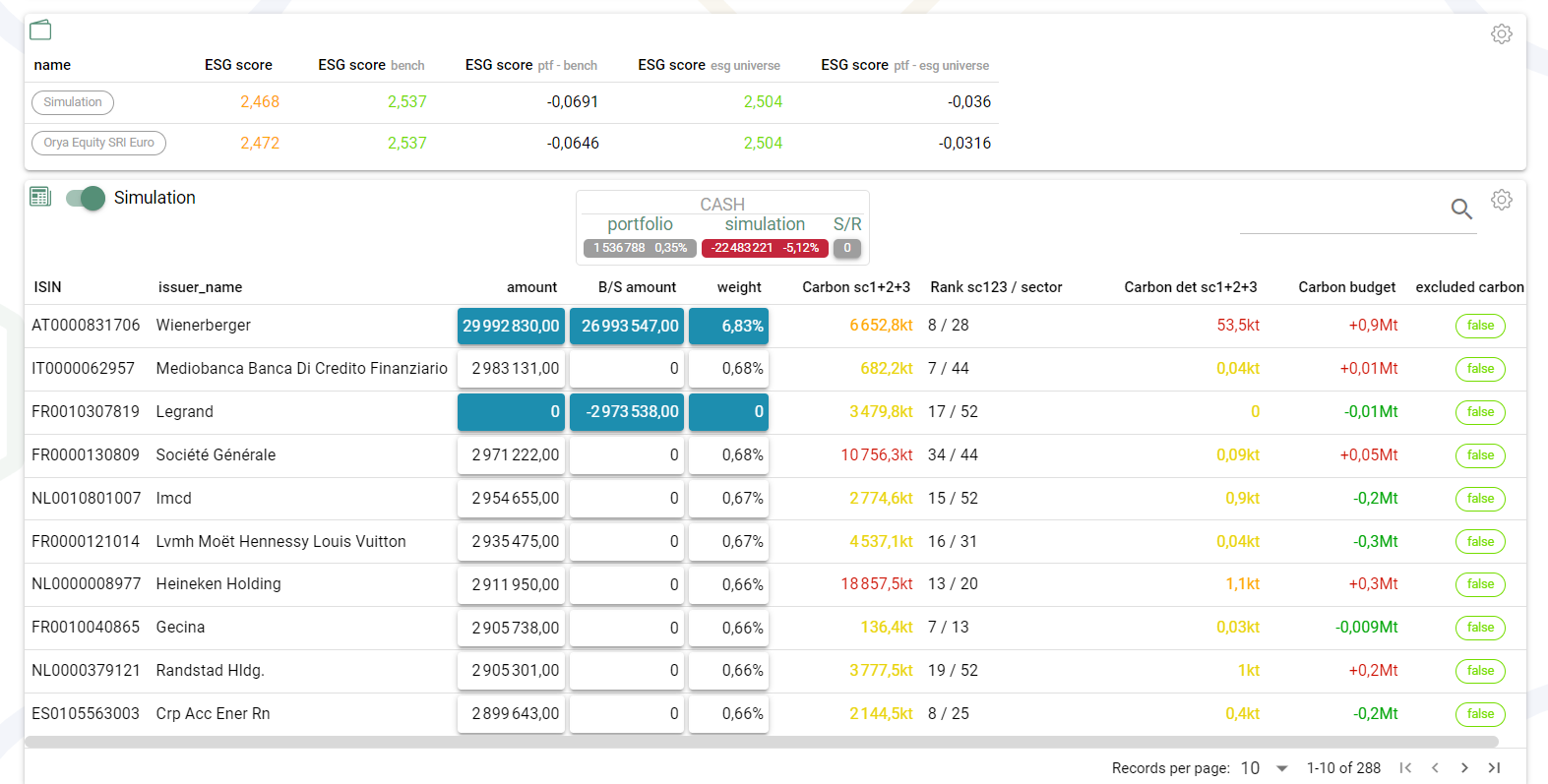This screenshot has width=1548, height=784.
Task: Open the Records per page dropdown
Action: (1265, 768)
